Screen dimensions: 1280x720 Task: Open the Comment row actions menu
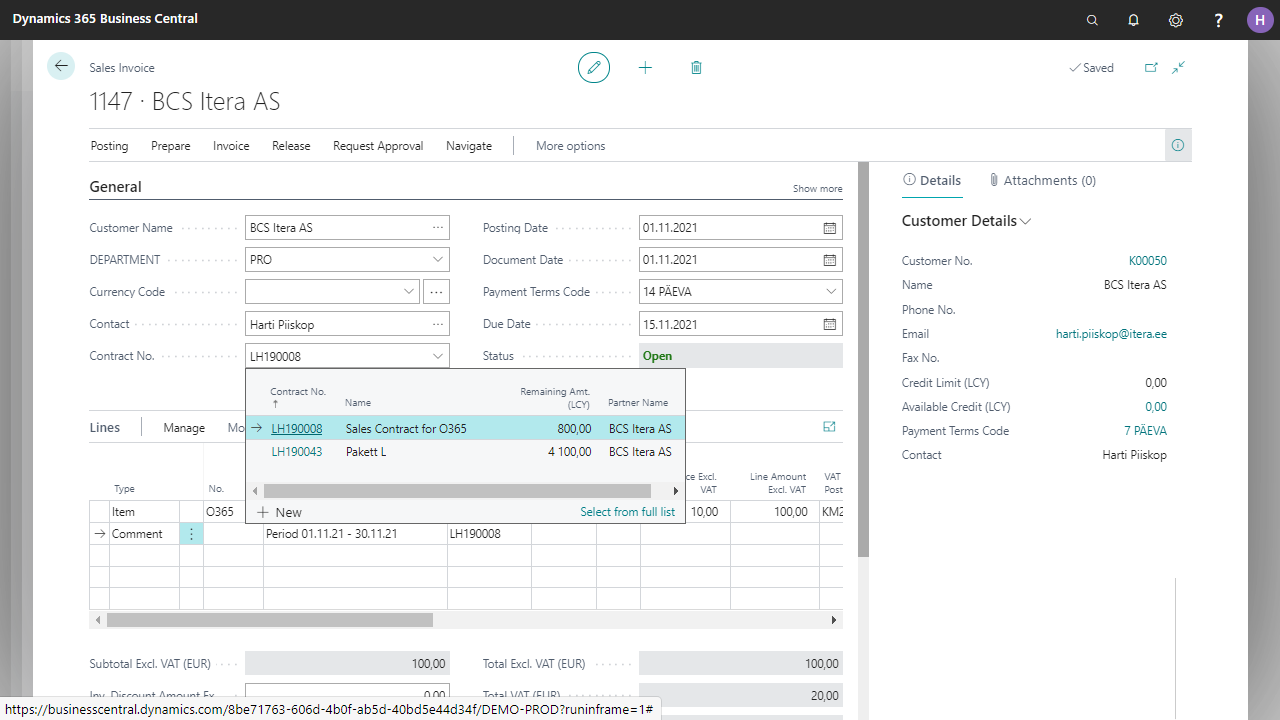click(x=191, y=534)
